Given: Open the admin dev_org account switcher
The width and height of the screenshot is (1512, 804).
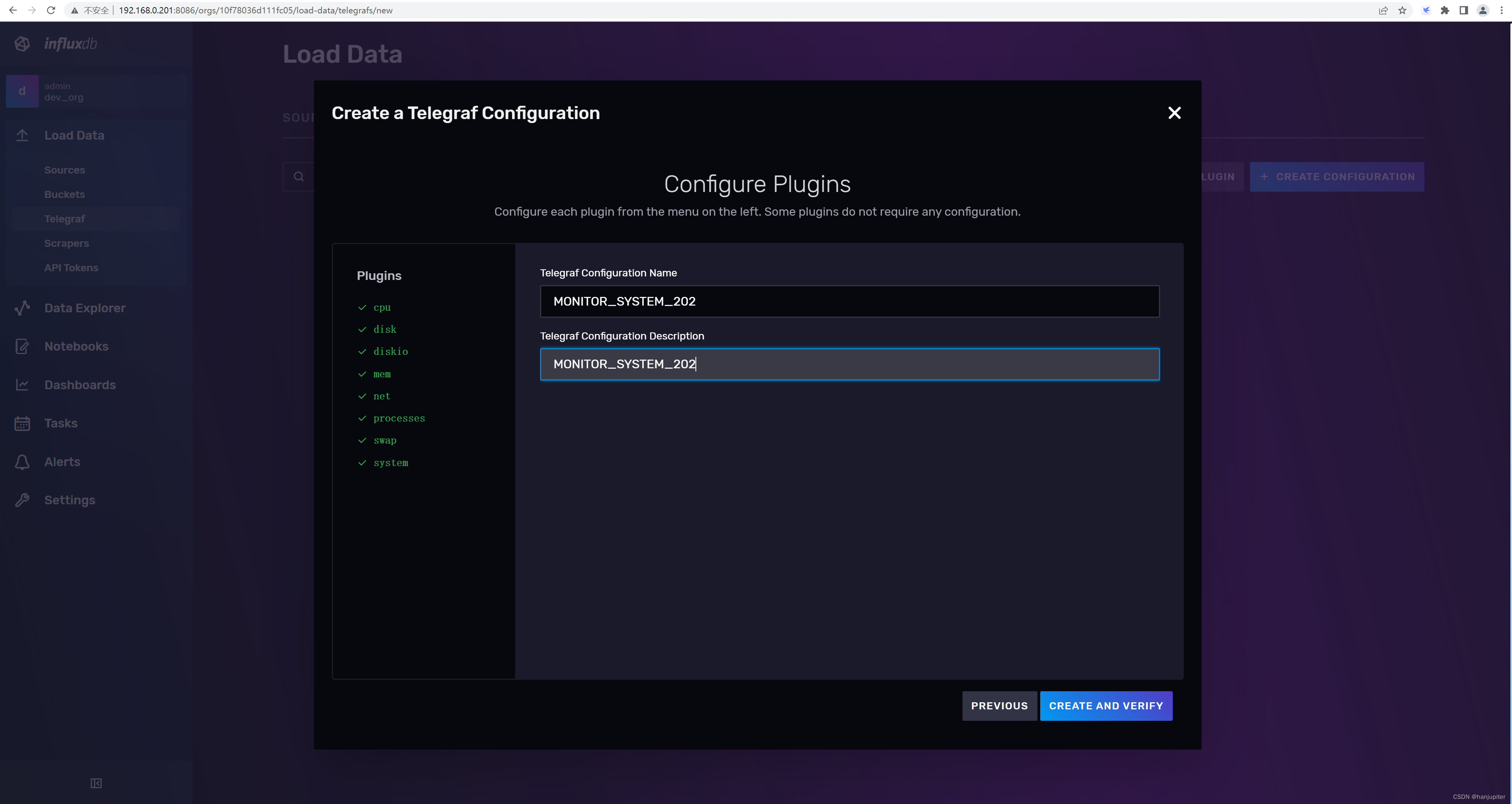Looking at the screenshot, I should 96,91.
